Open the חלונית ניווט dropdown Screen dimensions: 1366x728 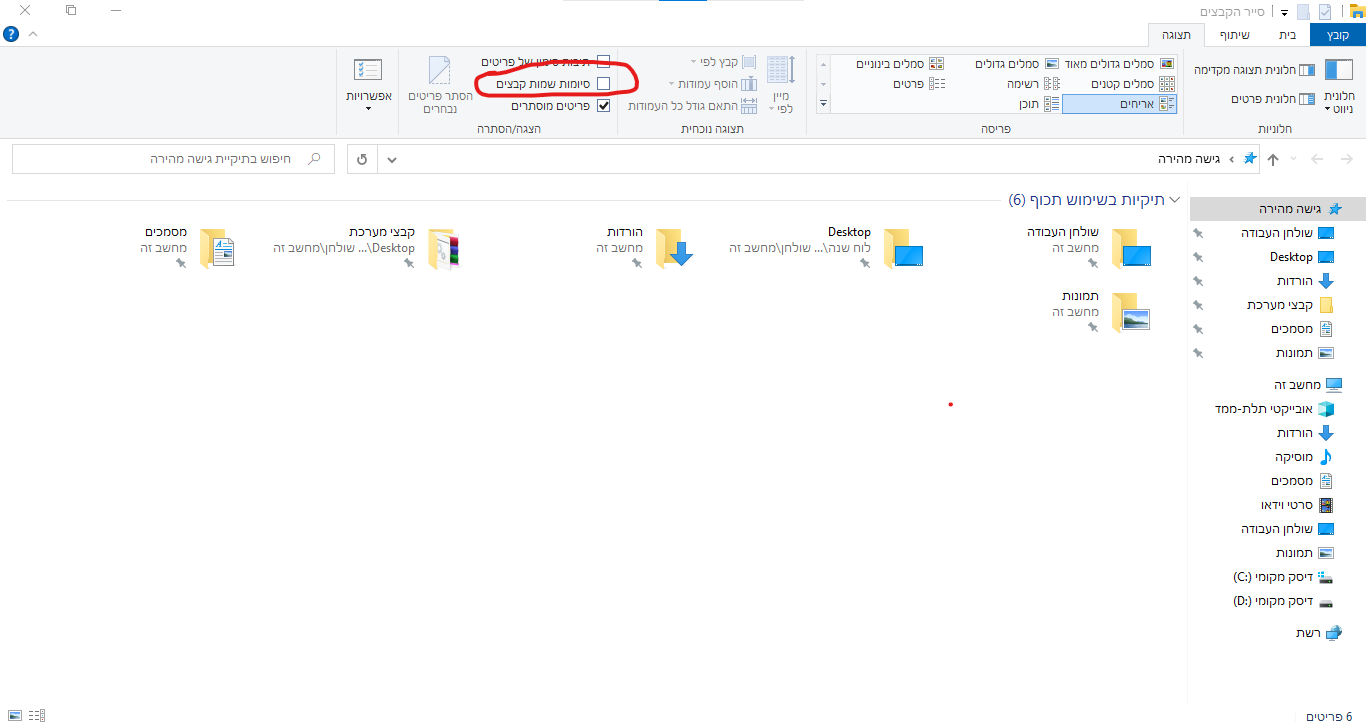click(1338, 87)
